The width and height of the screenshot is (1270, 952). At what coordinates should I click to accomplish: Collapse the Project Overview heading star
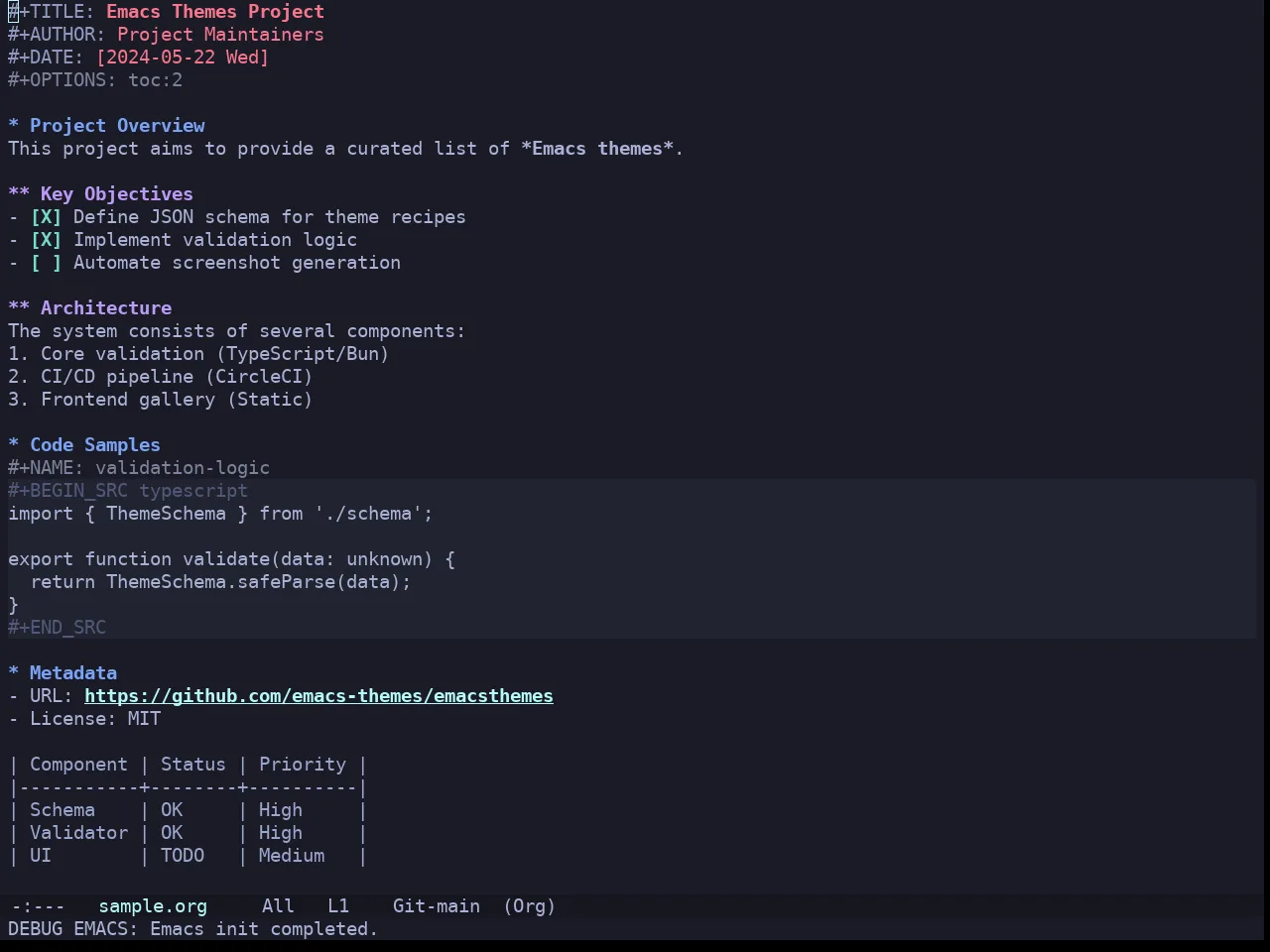coord(14,126)
